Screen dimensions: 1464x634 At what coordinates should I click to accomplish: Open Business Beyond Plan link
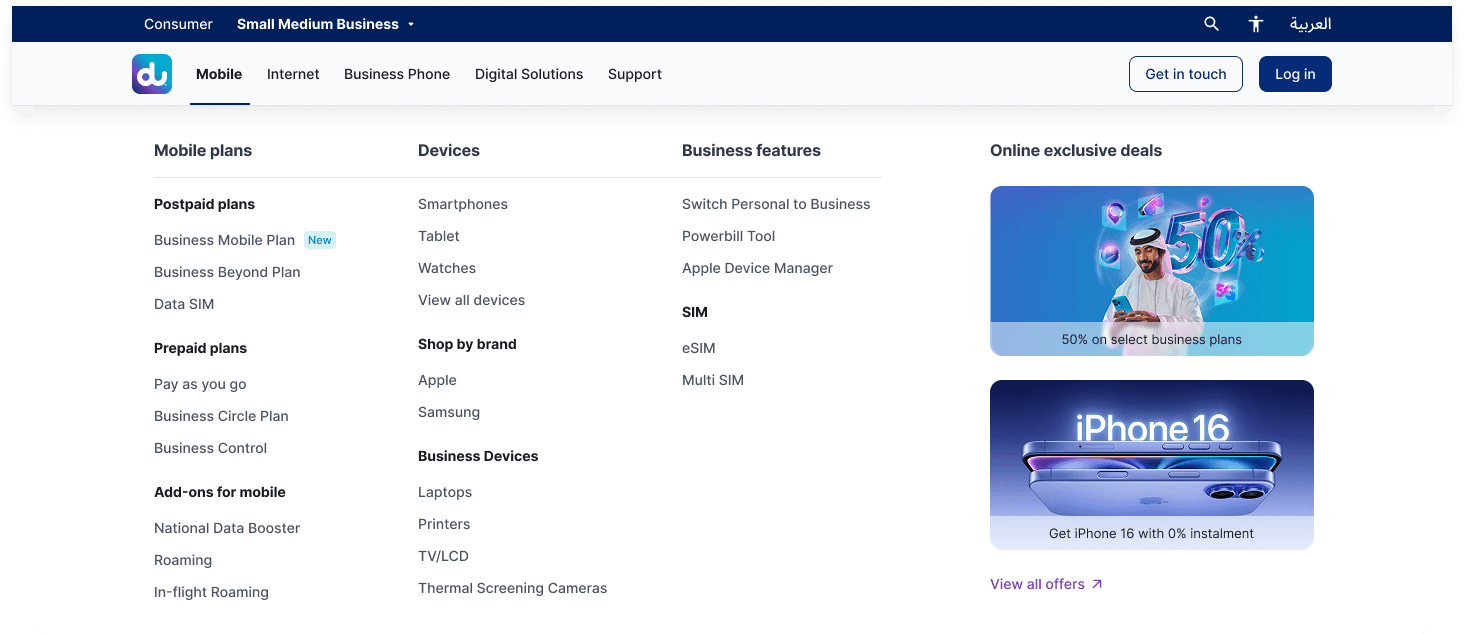coord(227,272)
